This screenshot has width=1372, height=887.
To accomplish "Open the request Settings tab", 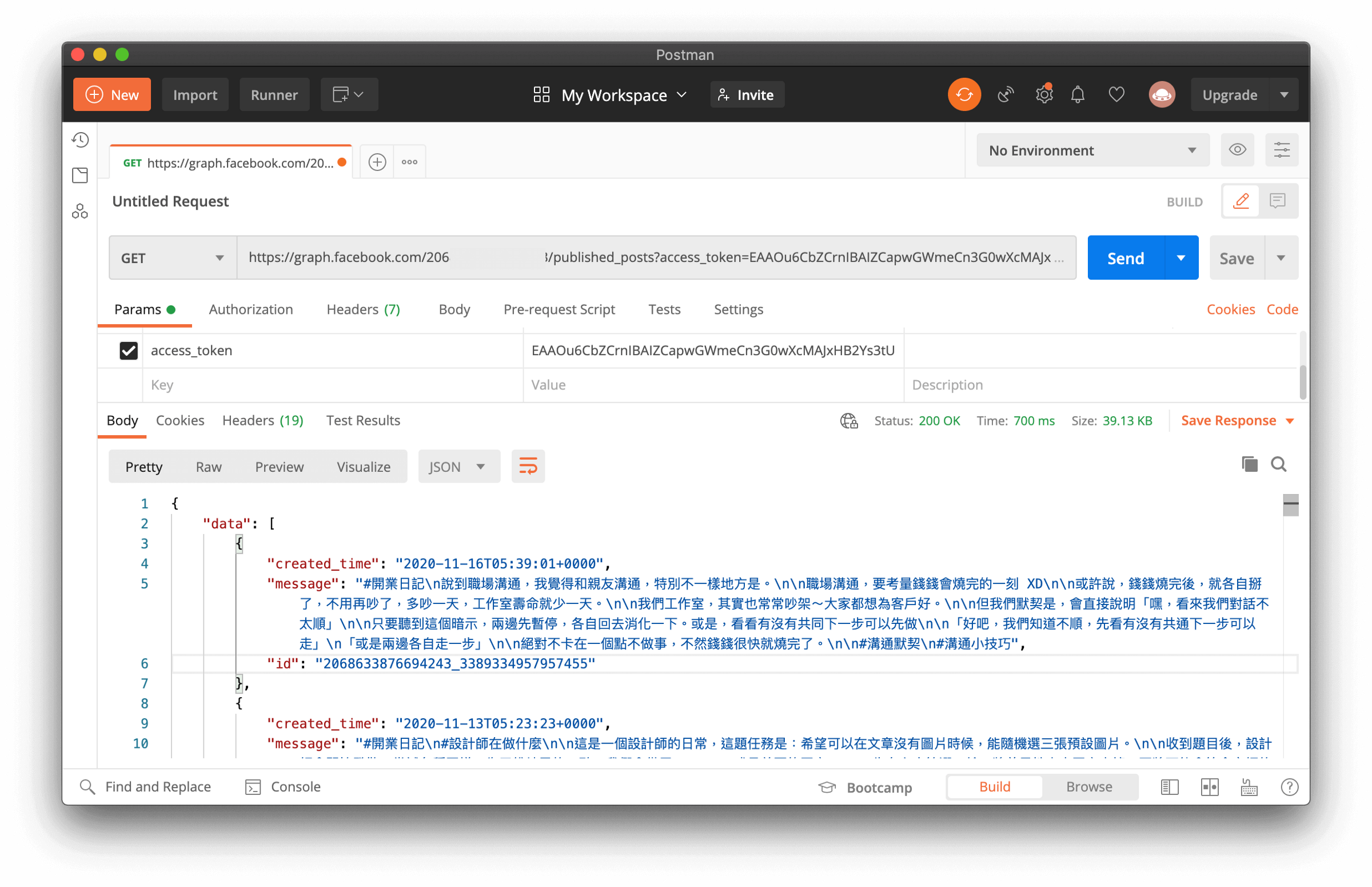I will (738, 309).
